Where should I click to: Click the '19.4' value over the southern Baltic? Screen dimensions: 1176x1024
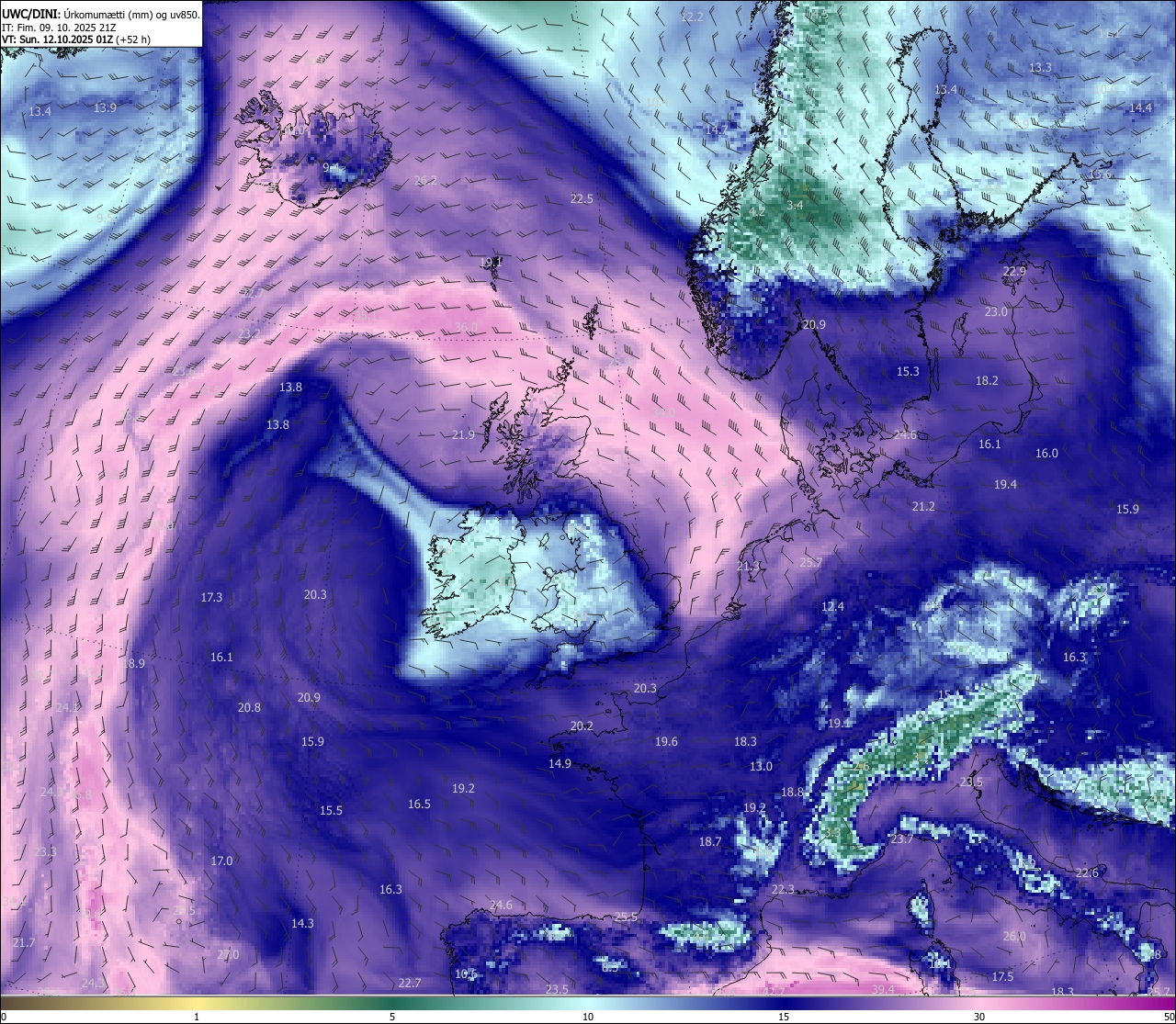(x=1005, y=484)
